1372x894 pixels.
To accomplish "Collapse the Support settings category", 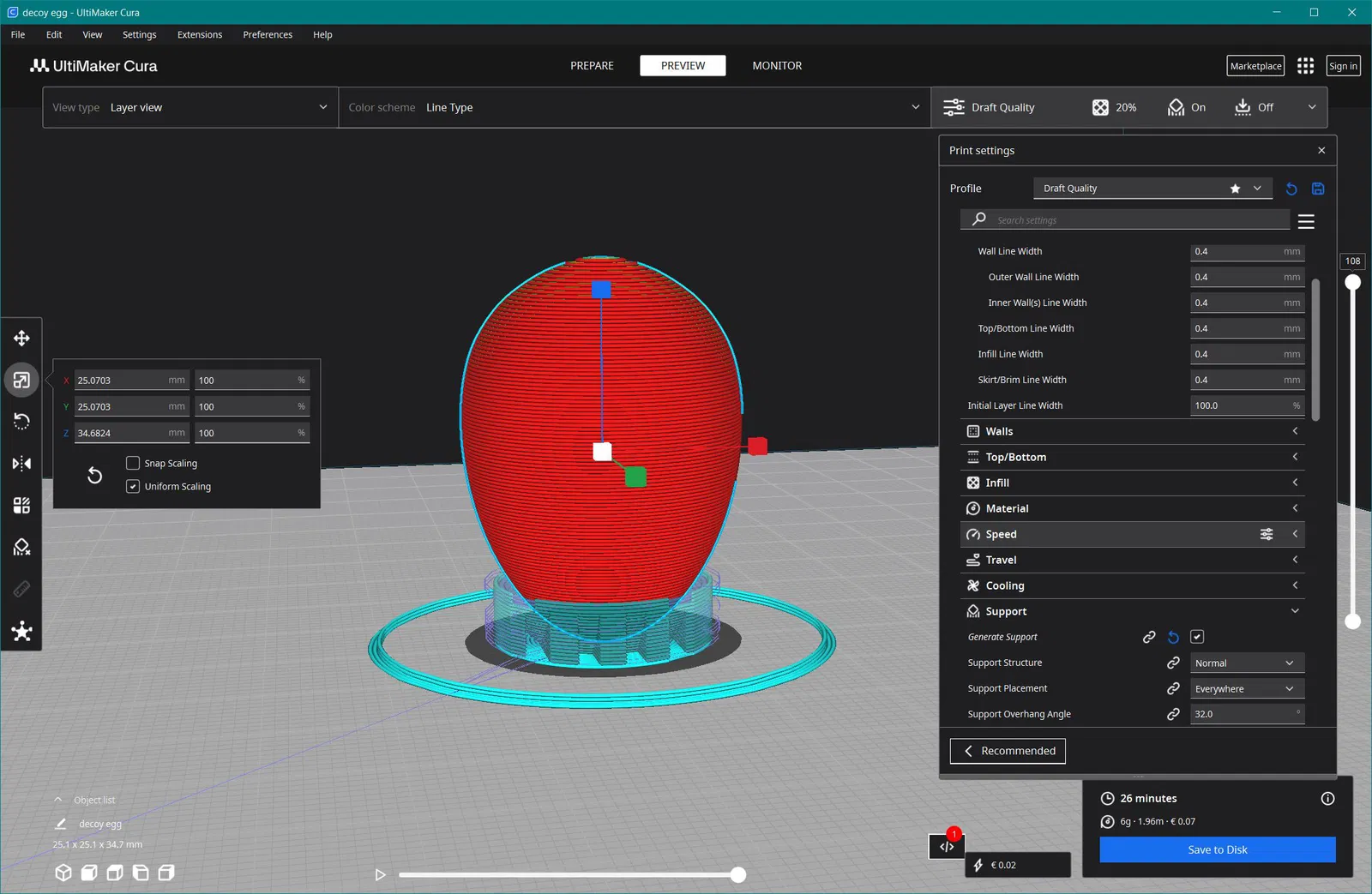I will (1132, 611).
